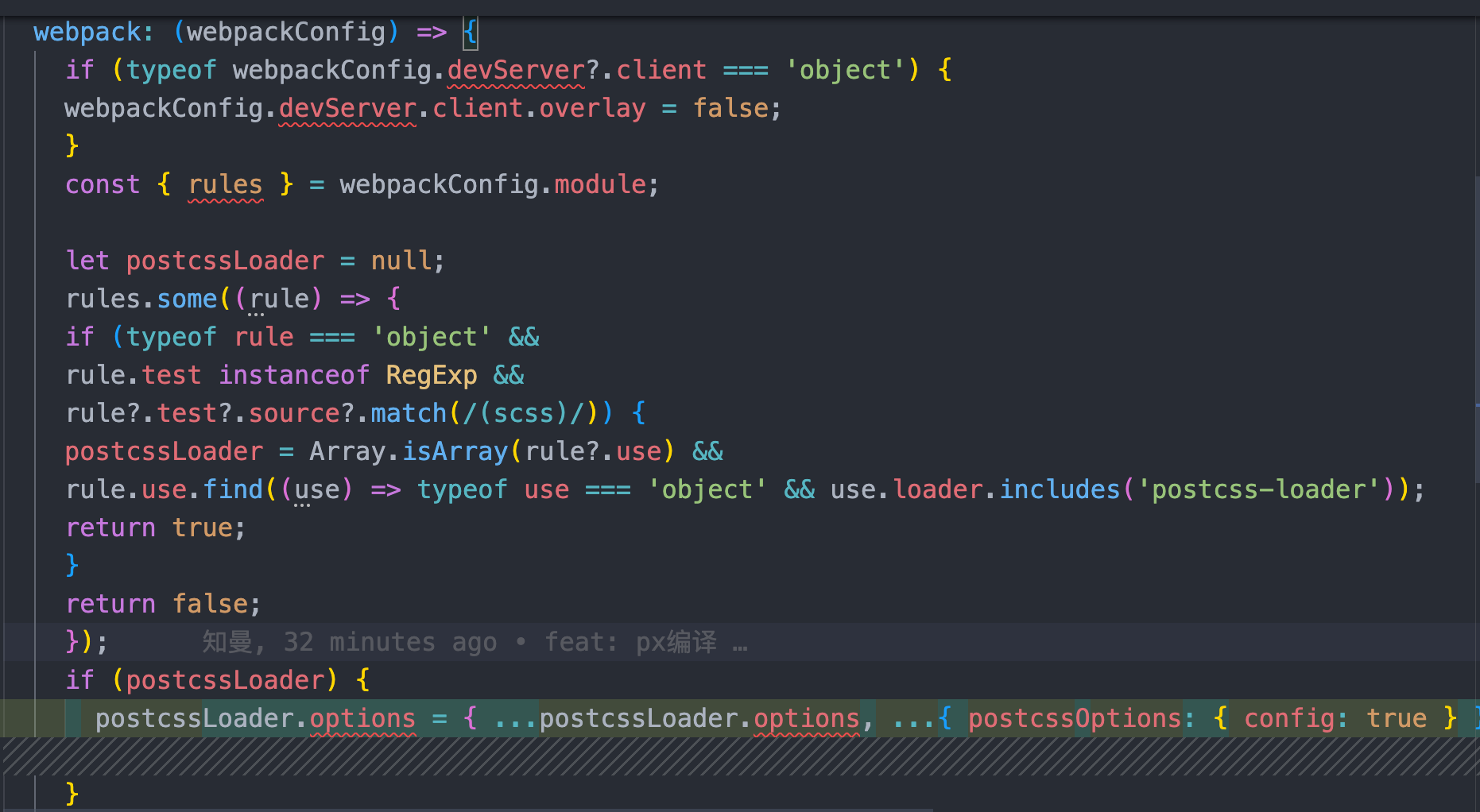Image resolution: width=1480 pixels, height=812 pixels.
Task: Click the 'config' key
Action: [x=1289, y=718]
